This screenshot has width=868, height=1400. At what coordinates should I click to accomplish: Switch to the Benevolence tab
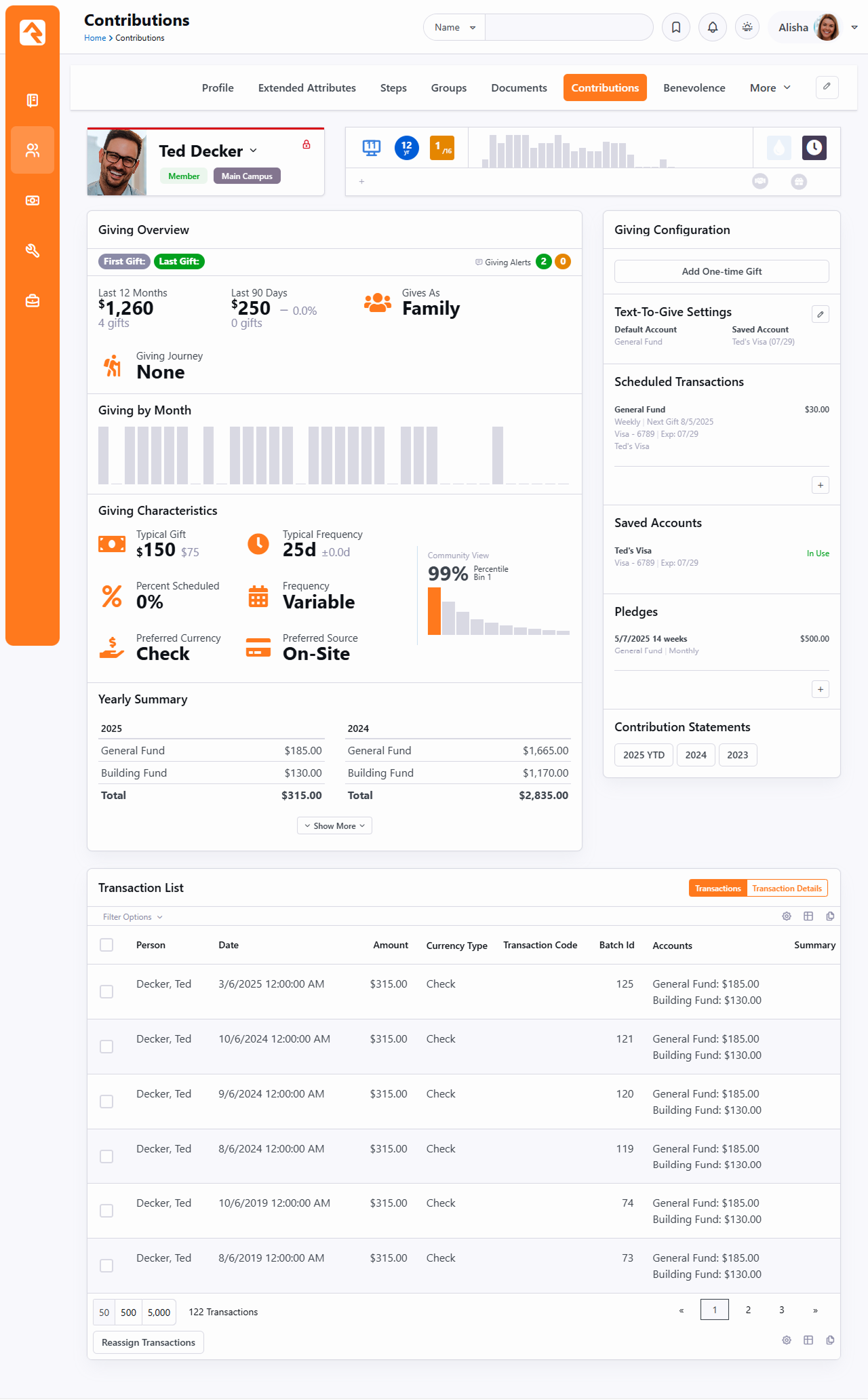[694, 88]
